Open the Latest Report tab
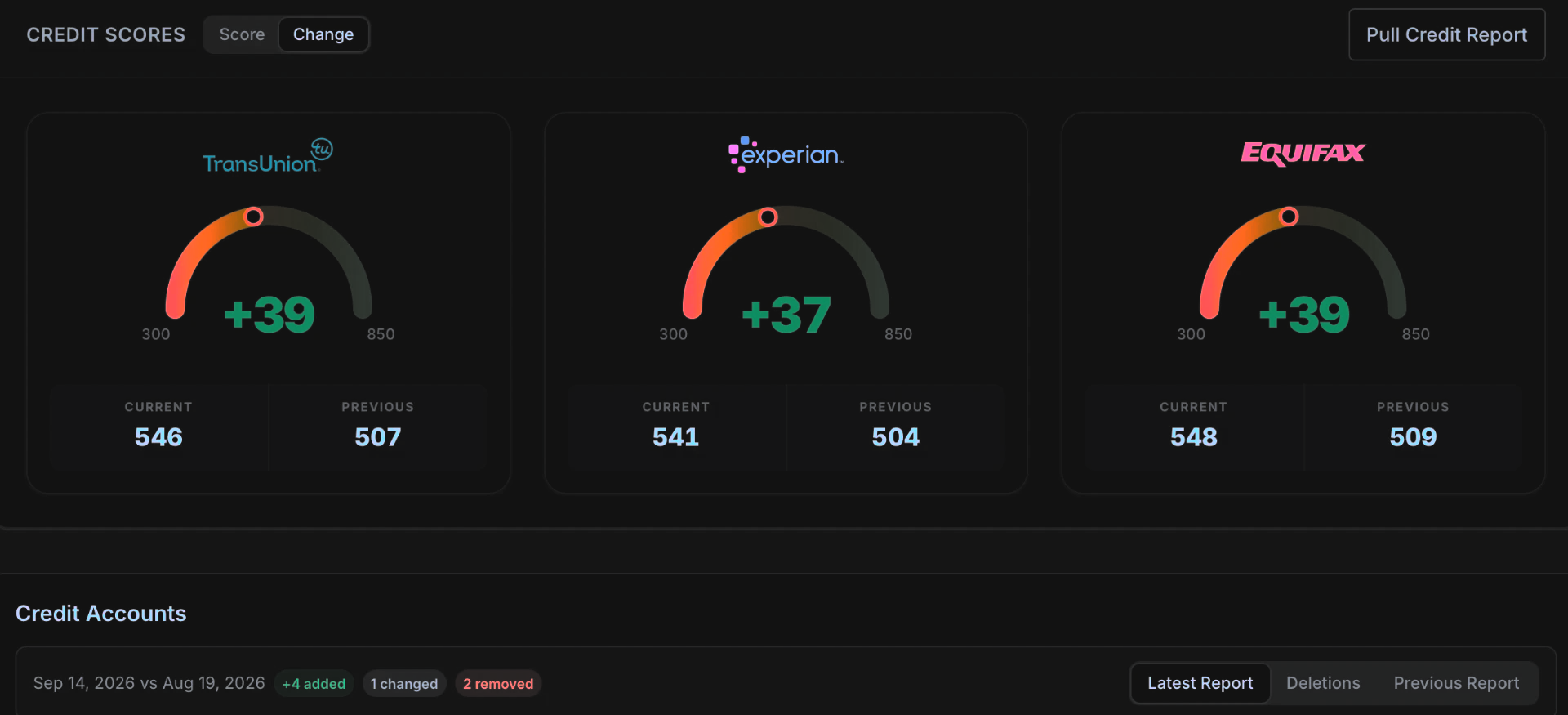The width and height of the screenshot is (1568, 715). [1200, 683]
